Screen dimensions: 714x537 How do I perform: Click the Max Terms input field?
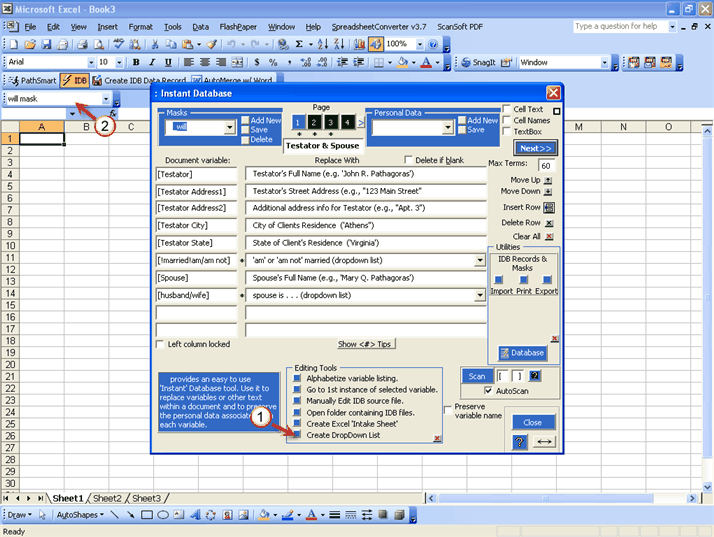coord(547,165)
